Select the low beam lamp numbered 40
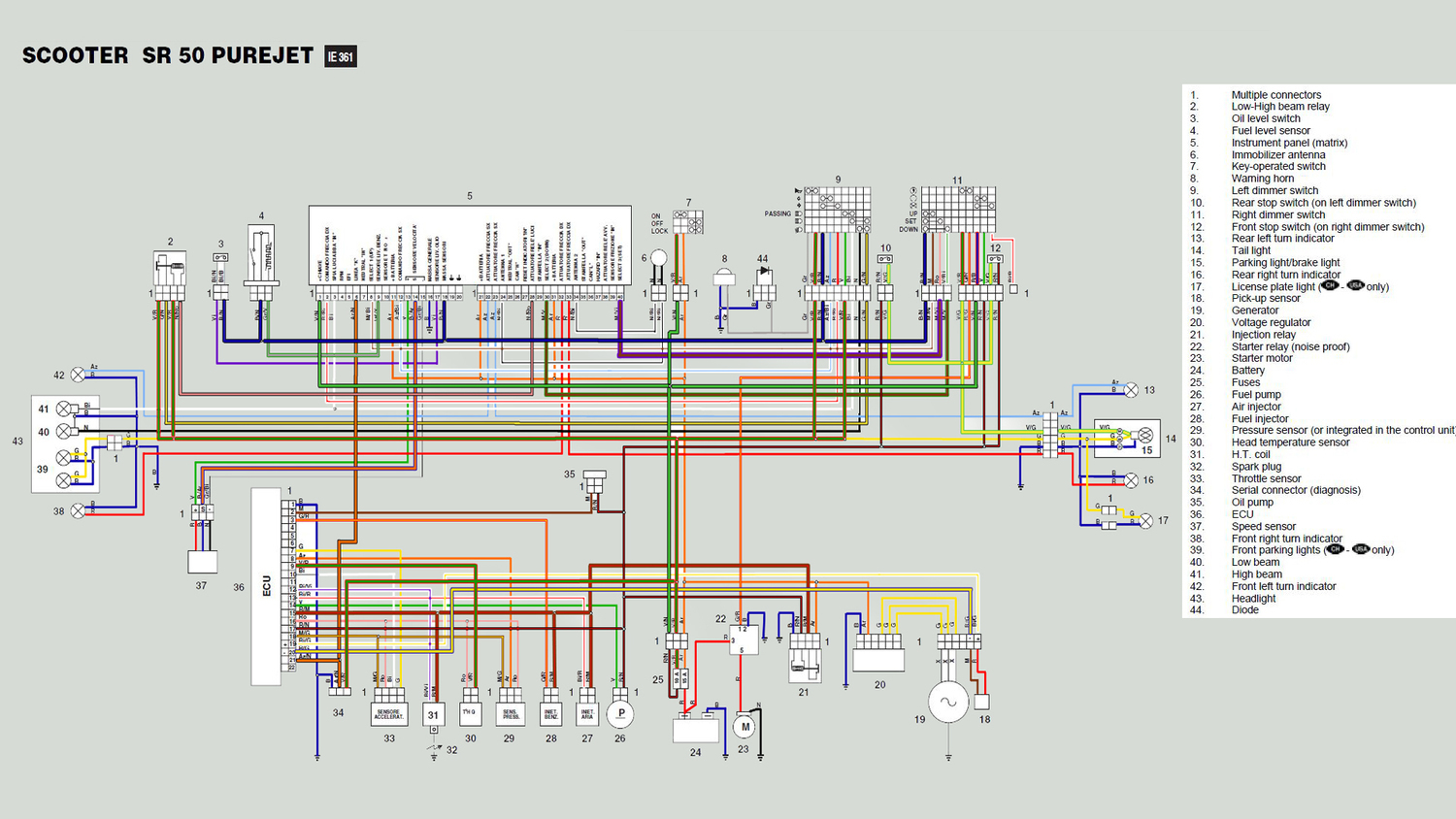The height and width of the screenshot is (819, 1456). 64,431
